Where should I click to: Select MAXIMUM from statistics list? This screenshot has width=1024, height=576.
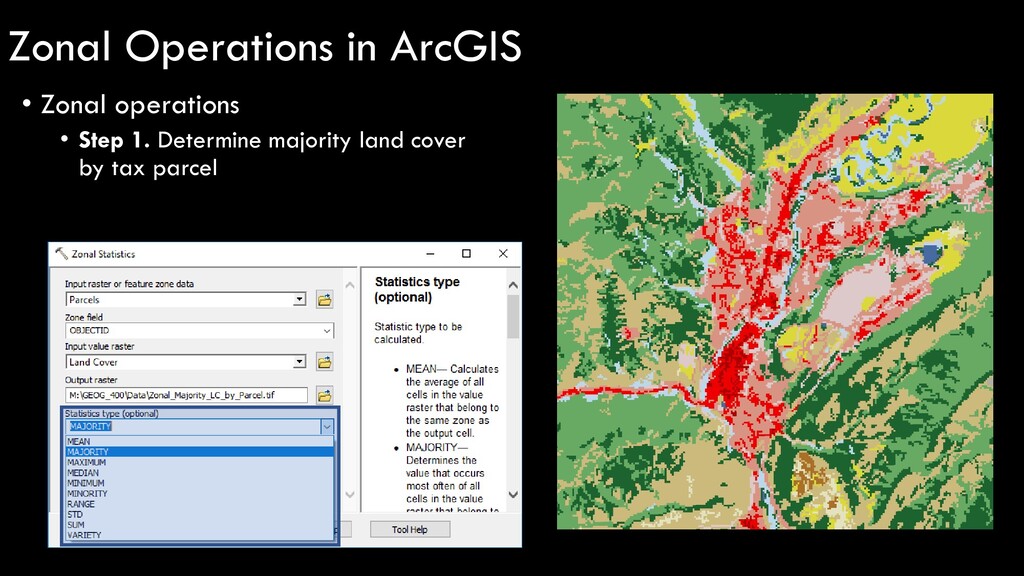coord(199,462)
